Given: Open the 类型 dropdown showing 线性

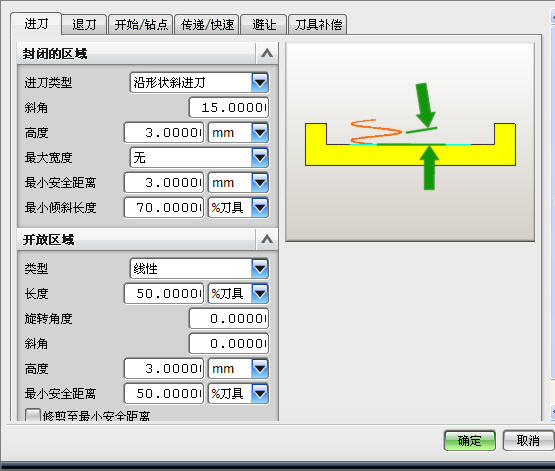Looking at the screenshot, I should click(199, 269).
